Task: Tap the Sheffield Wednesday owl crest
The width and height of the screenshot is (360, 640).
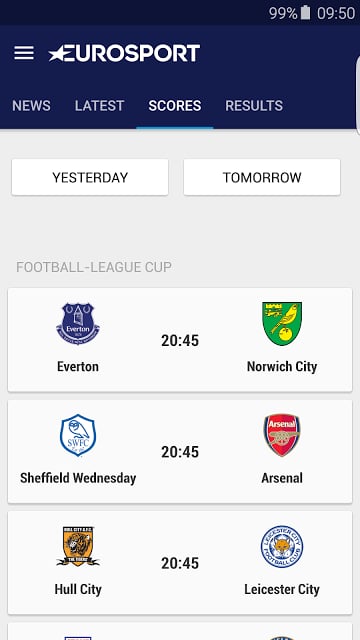Action: tap(78, 435)
